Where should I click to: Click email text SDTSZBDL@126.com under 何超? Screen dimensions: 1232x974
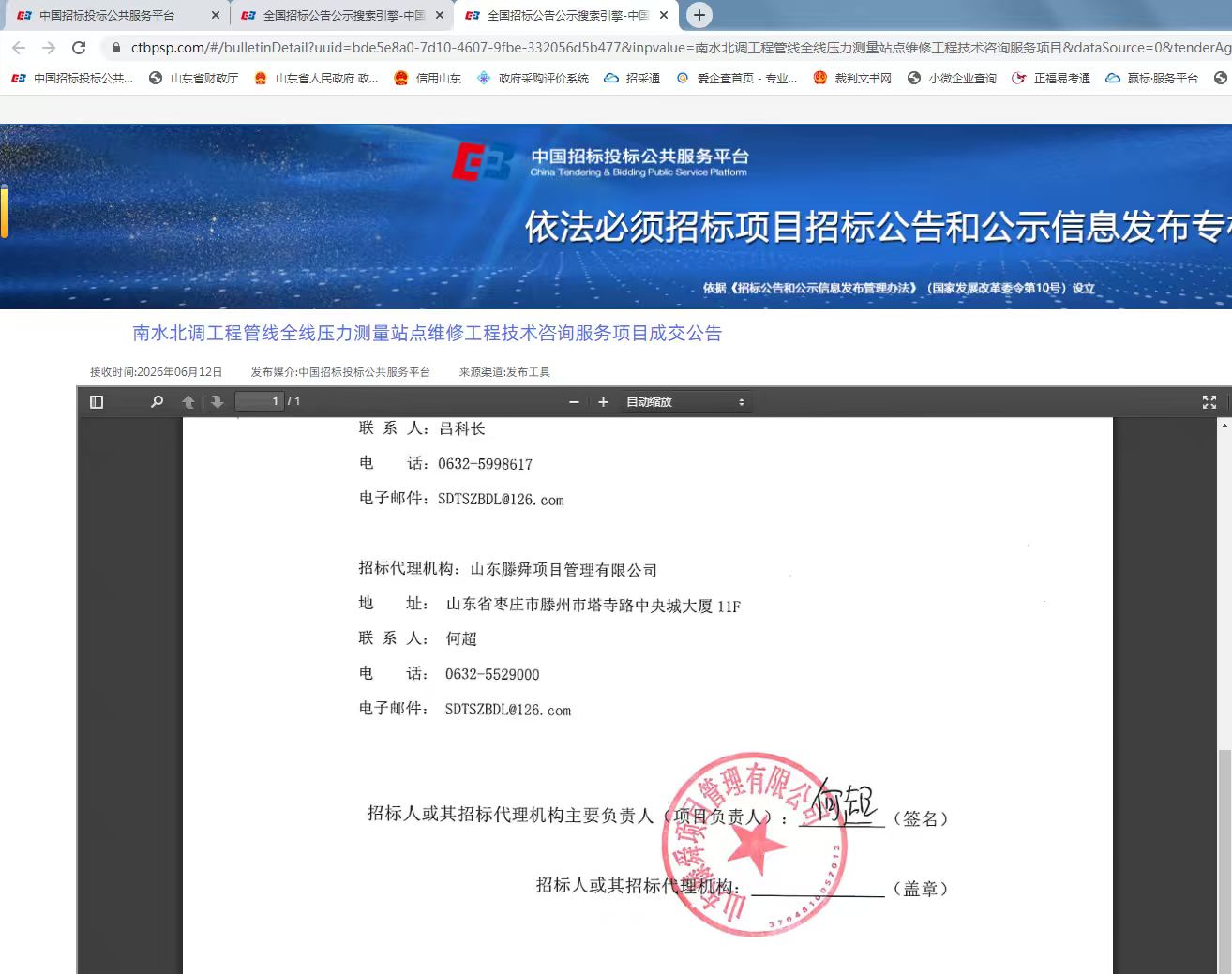[x=508, y=710]
